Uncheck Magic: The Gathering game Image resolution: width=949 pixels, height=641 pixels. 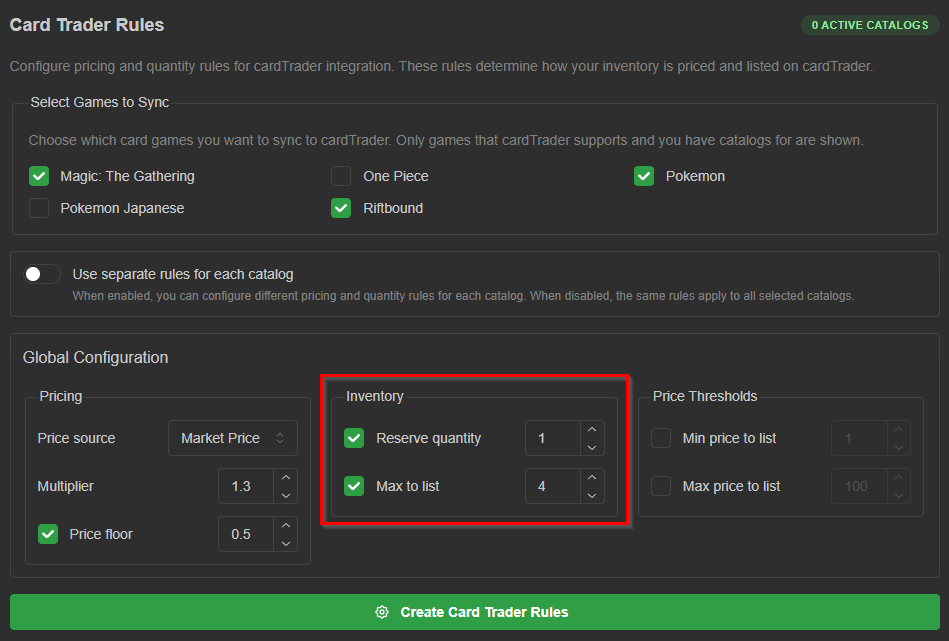point(39,176)
